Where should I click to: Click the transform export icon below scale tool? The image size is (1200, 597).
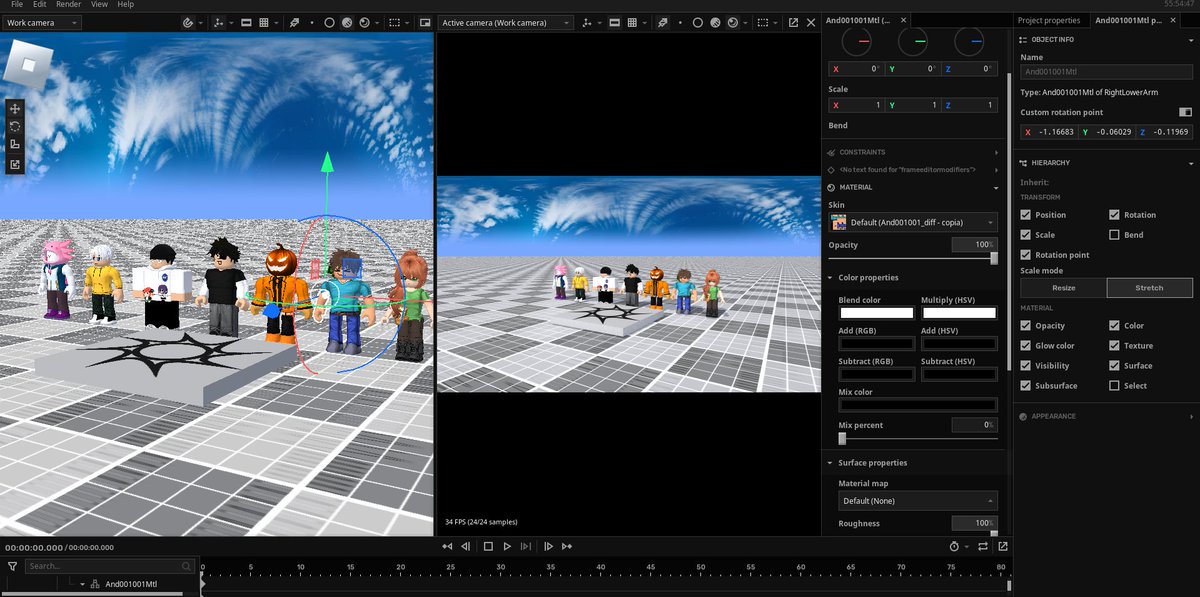click(15, 164)
